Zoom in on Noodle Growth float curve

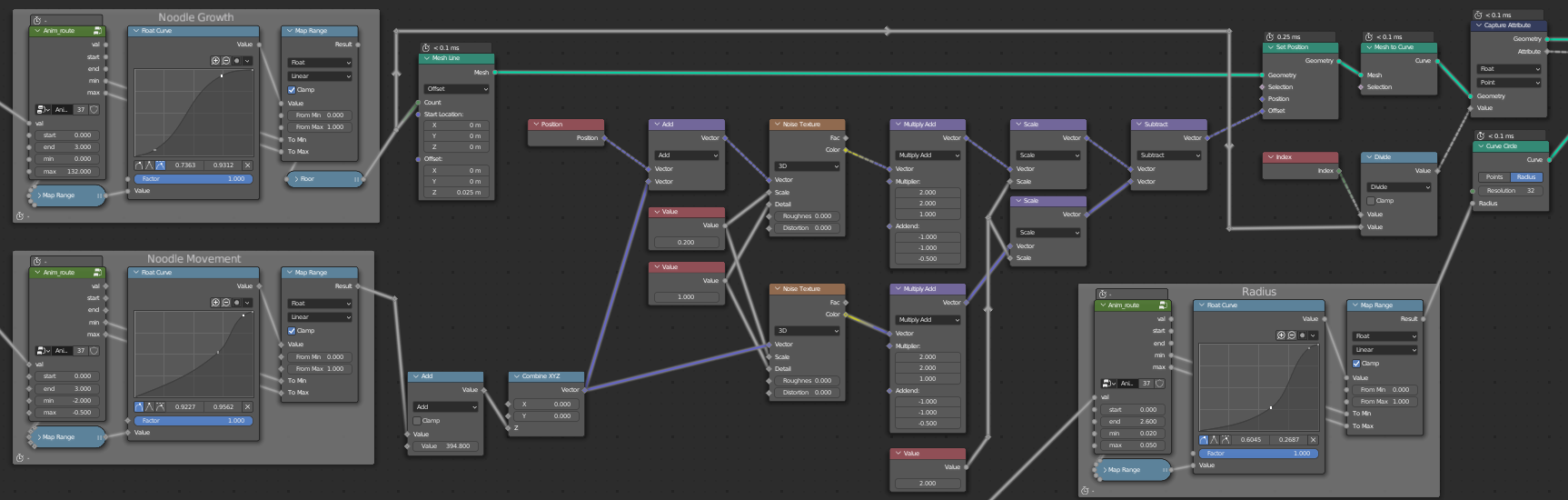(215, 61)
